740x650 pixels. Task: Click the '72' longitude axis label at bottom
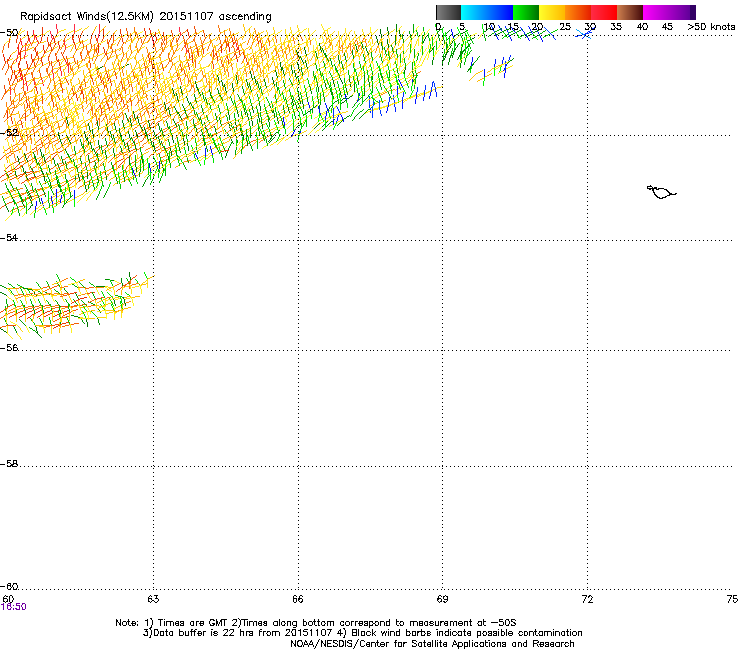[587, 599]
